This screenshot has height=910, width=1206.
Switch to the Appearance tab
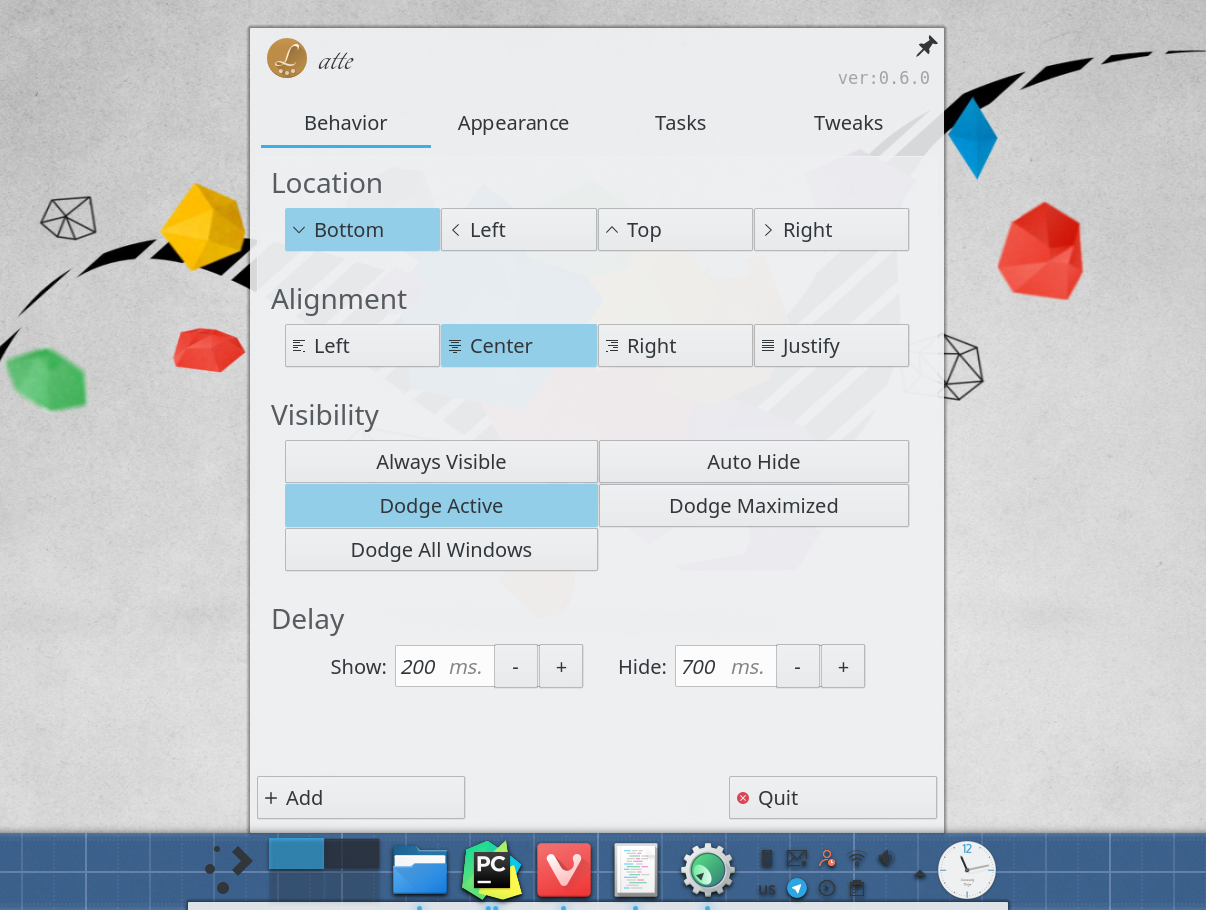pos(513,123)
